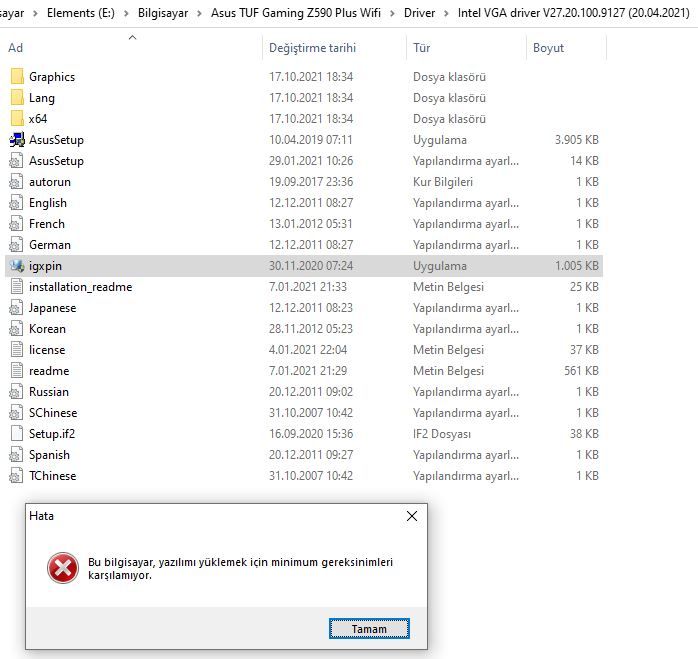Sort by the Boyut column header

pyautogui.click(x=548, y=48)
